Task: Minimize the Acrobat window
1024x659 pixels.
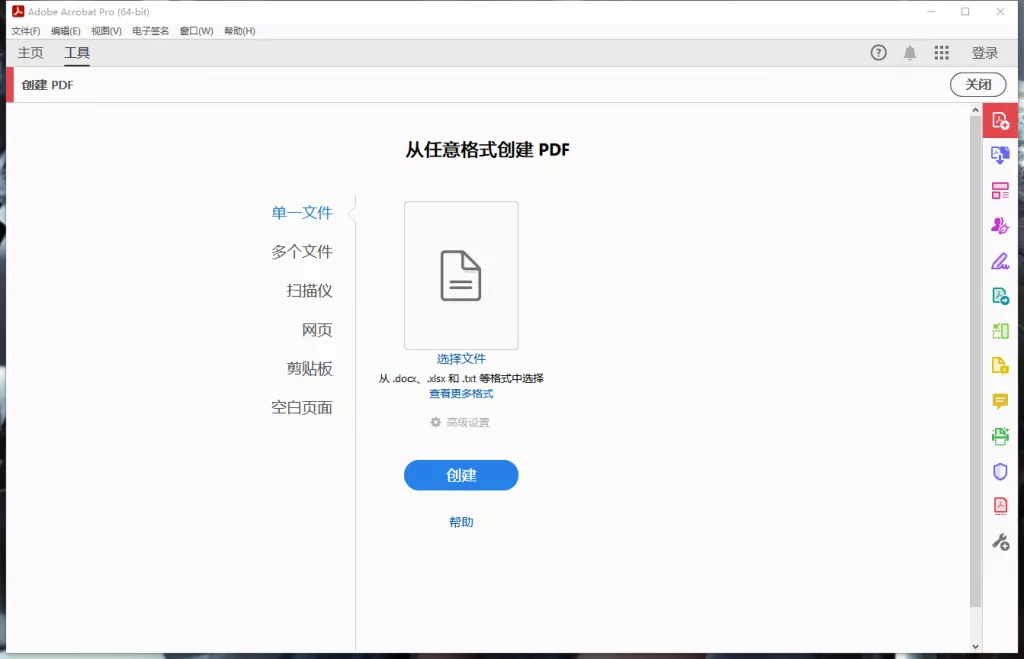Action: [x=931, y=11]
